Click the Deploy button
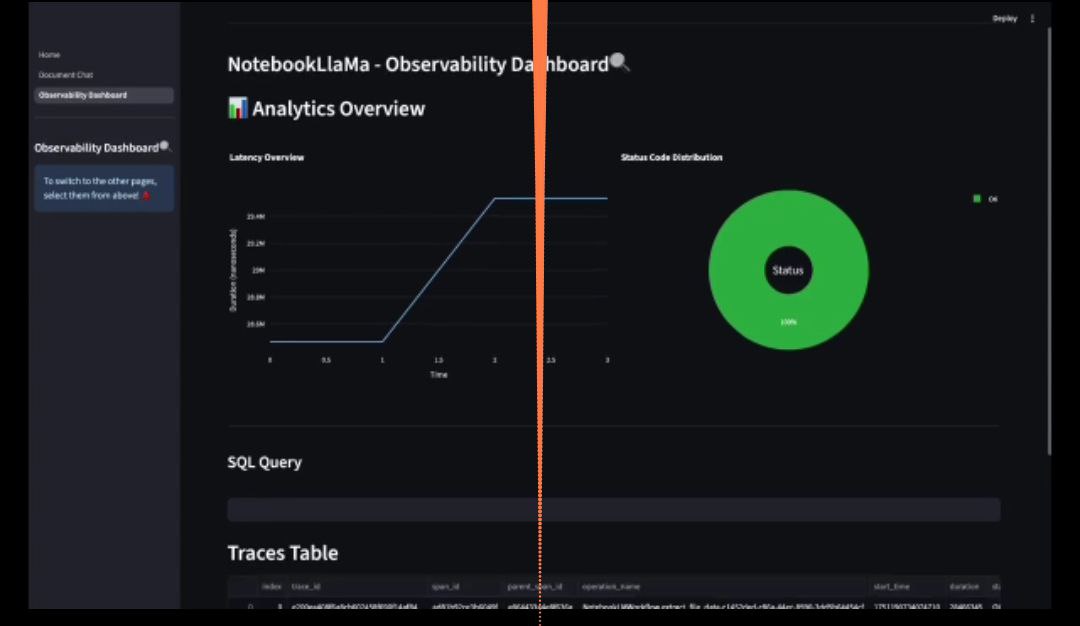1080x626 pixels. pyautogui.click(x=1004, y=18)
